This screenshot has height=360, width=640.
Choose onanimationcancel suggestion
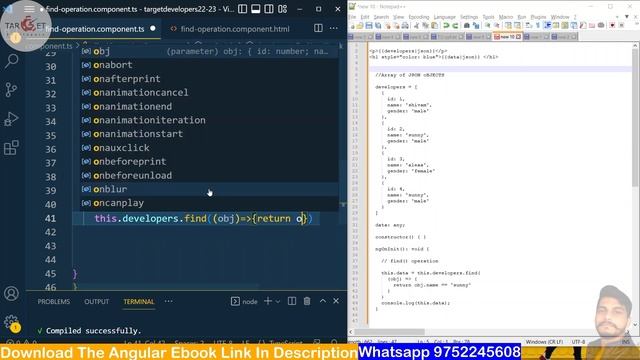click(x=209, y=93)
